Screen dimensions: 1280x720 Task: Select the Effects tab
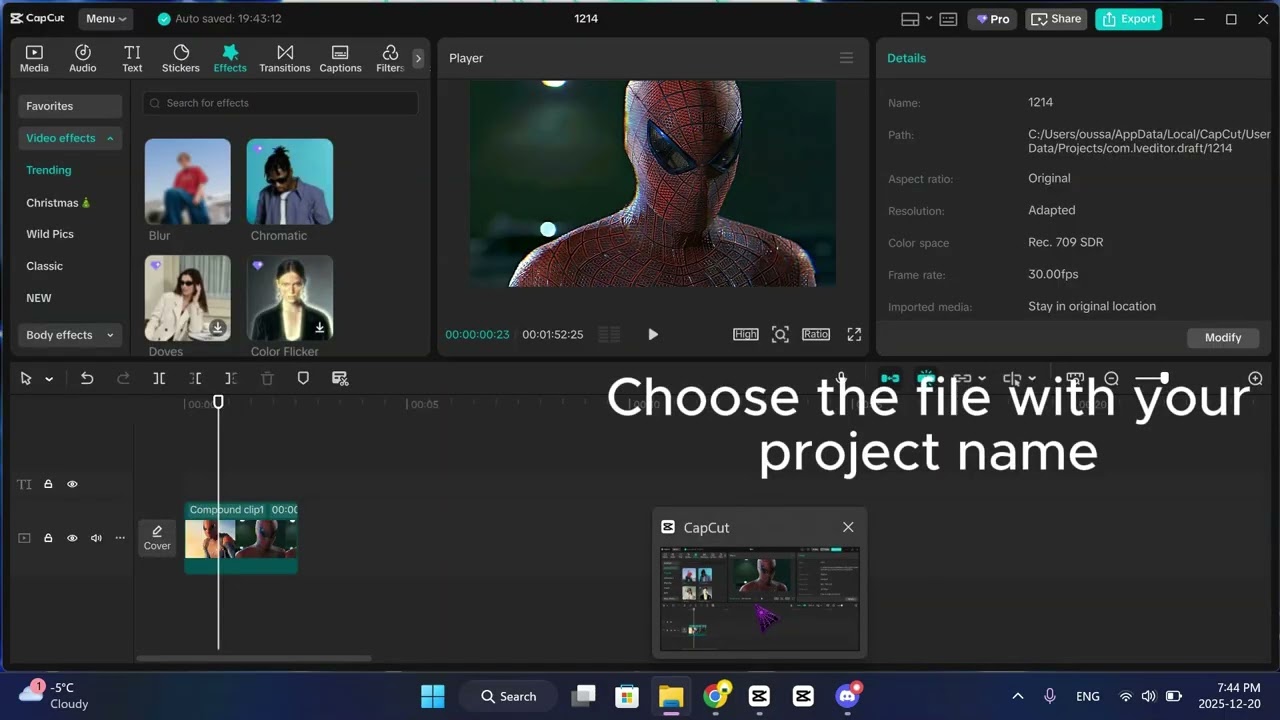click(x=230, y=59)
